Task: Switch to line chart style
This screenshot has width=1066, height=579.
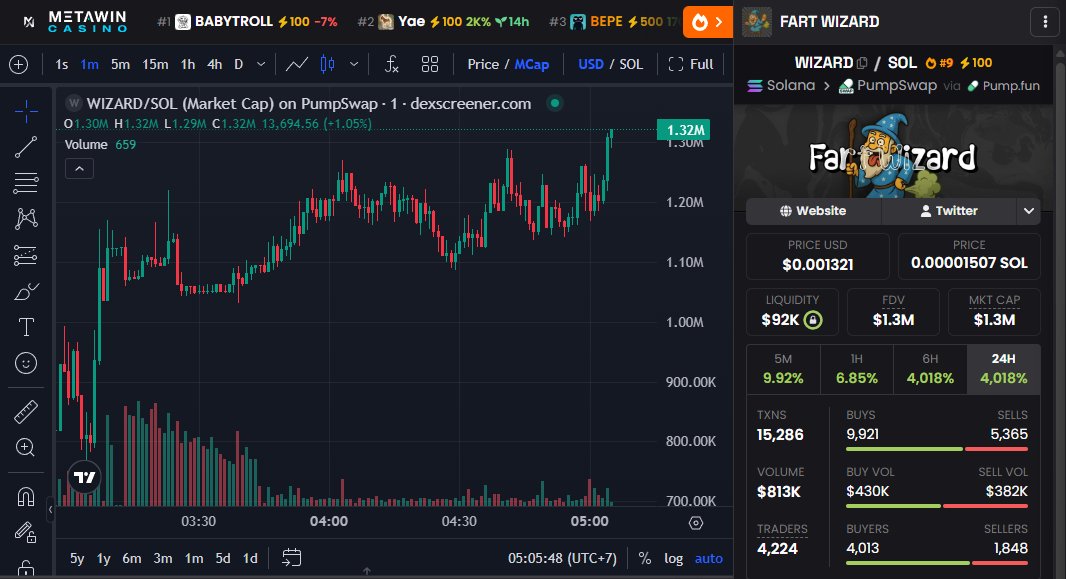Action: click(x=296, y=65)
